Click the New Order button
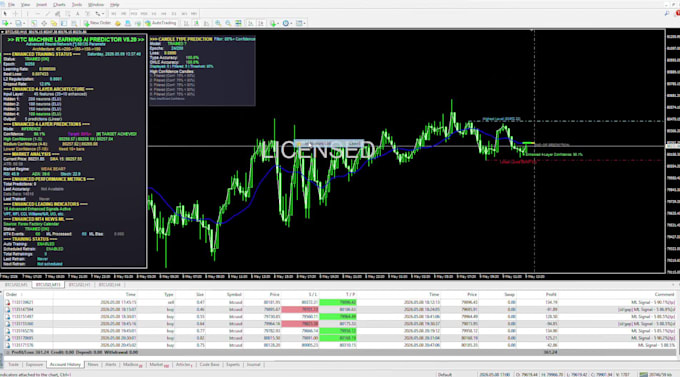 (97, 23)
